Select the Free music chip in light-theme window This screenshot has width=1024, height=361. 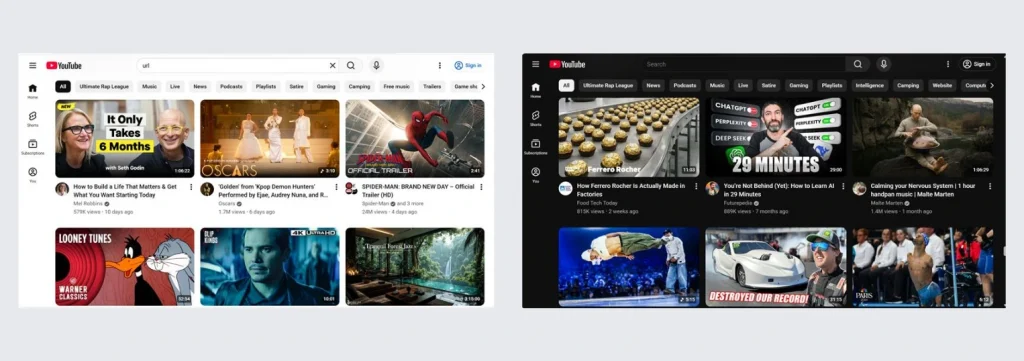click(x=396, y=86)
